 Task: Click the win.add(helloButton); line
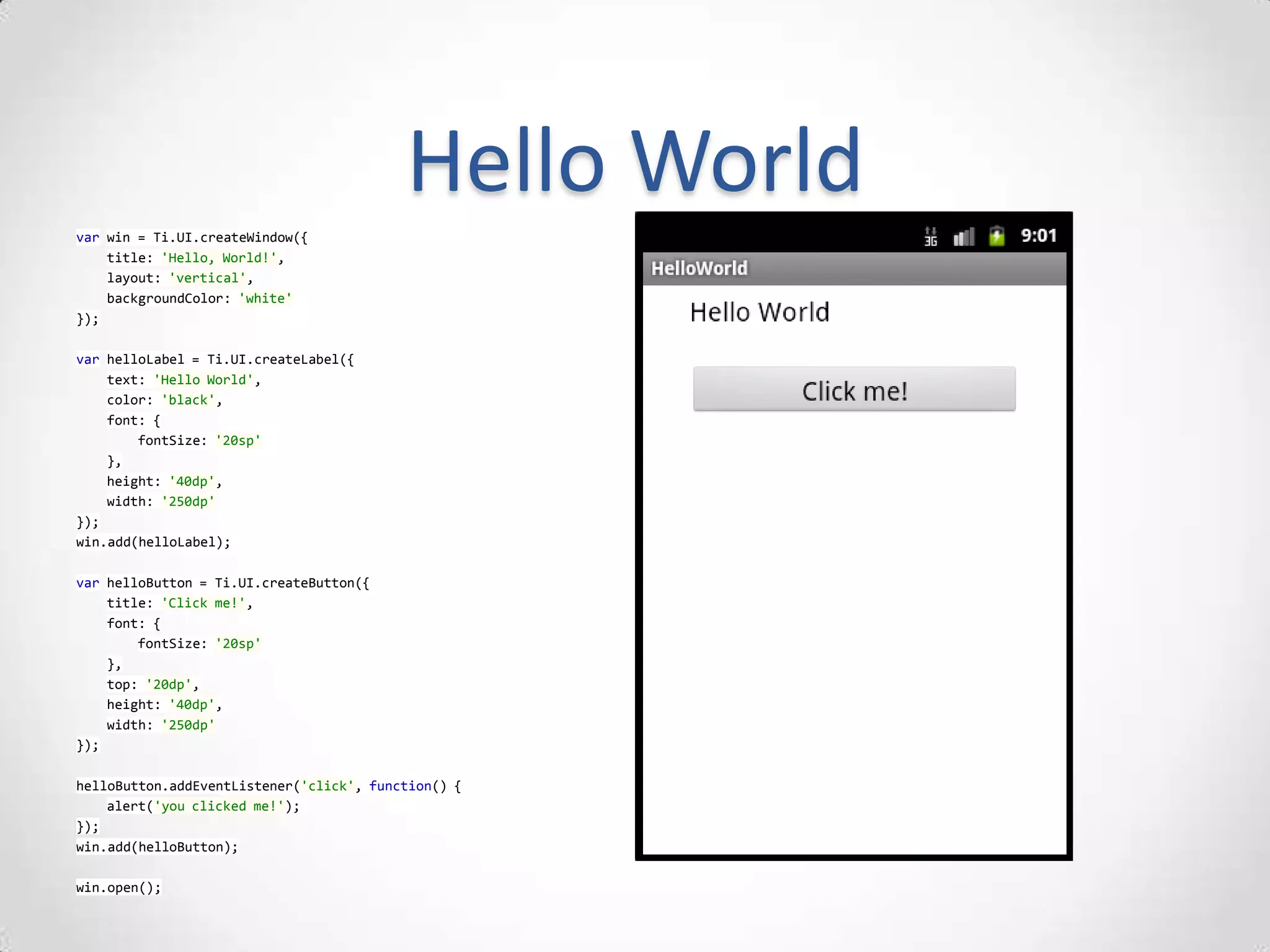pos(157,847)
